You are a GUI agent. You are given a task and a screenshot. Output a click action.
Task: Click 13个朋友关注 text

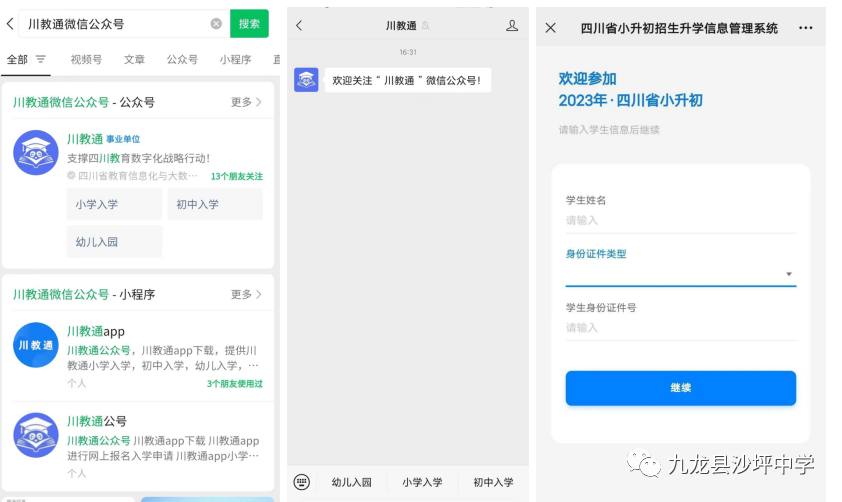coord(237,176)
